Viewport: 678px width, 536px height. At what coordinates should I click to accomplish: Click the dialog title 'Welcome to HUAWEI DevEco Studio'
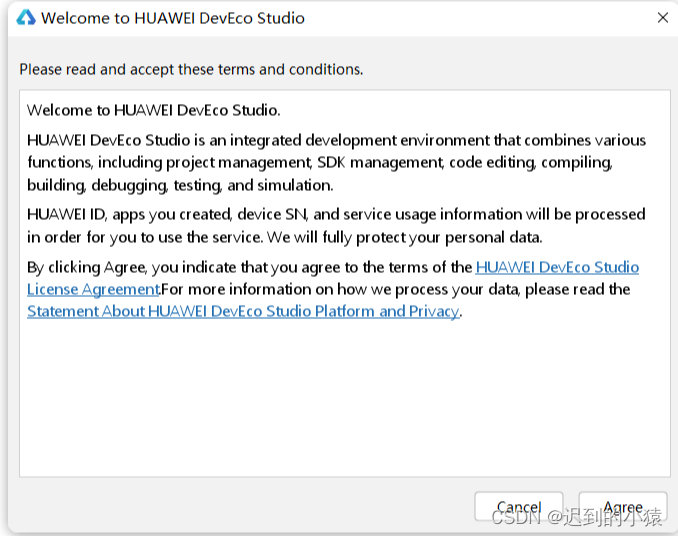tap(173, 18)
